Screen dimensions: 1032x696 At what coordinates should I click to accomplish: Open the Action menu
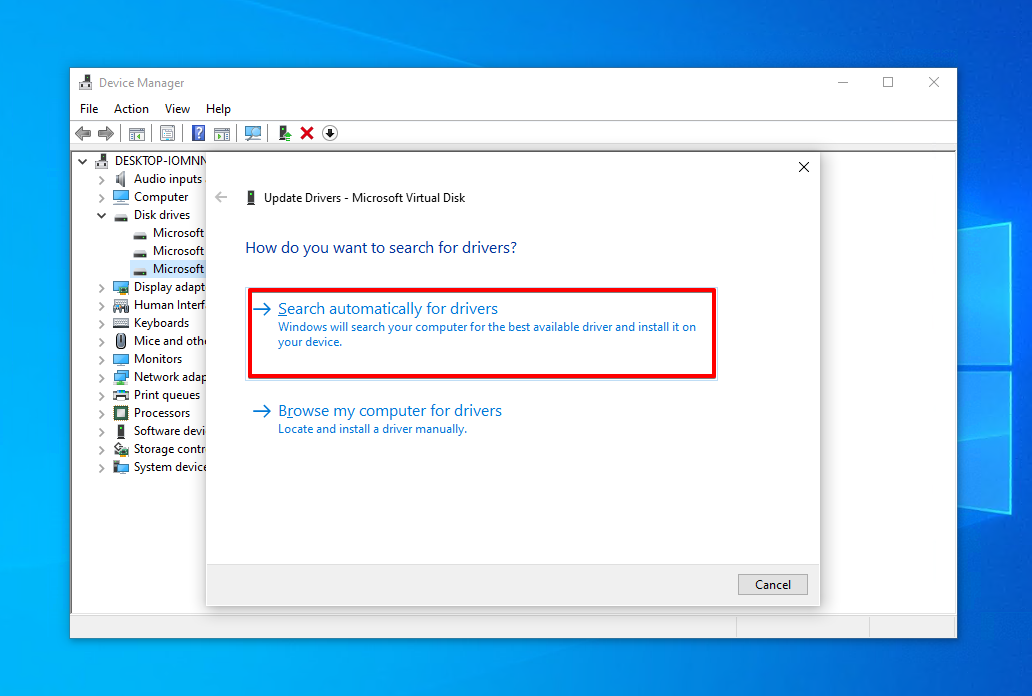[131, 109]
